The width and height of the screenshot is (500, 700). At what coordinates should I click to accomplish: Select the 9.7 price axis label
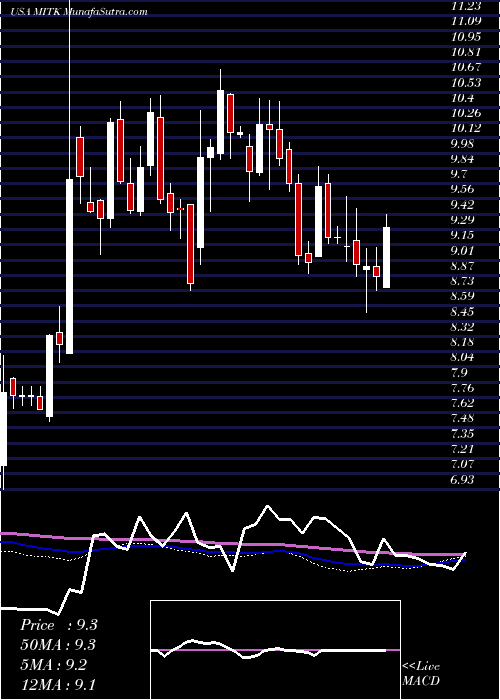pyautogui.click(x=460, y=174)
